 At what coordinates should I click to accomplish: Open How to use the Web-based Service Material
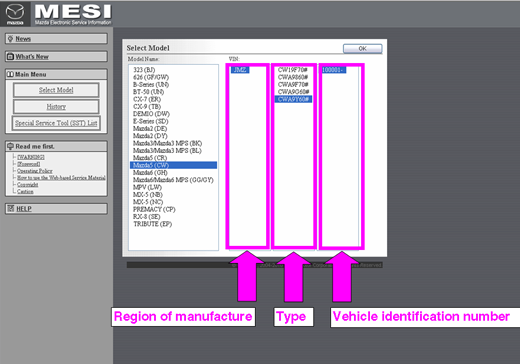click(61, 178)
